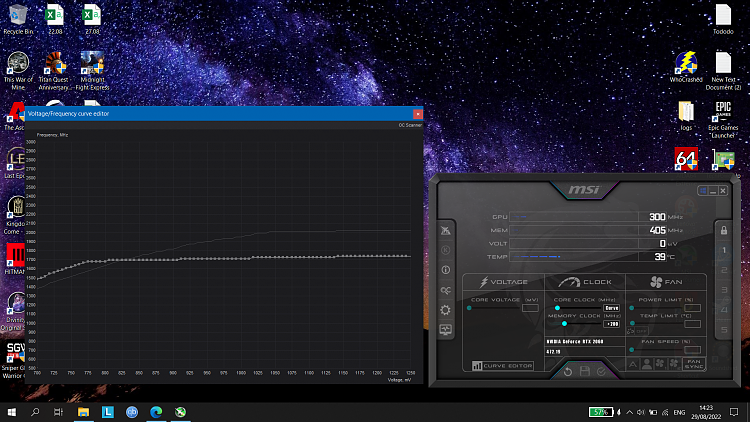Adjust the Core Voltage slider handle
This screenshot has height=422, width=750.
(x=469, y=308)
